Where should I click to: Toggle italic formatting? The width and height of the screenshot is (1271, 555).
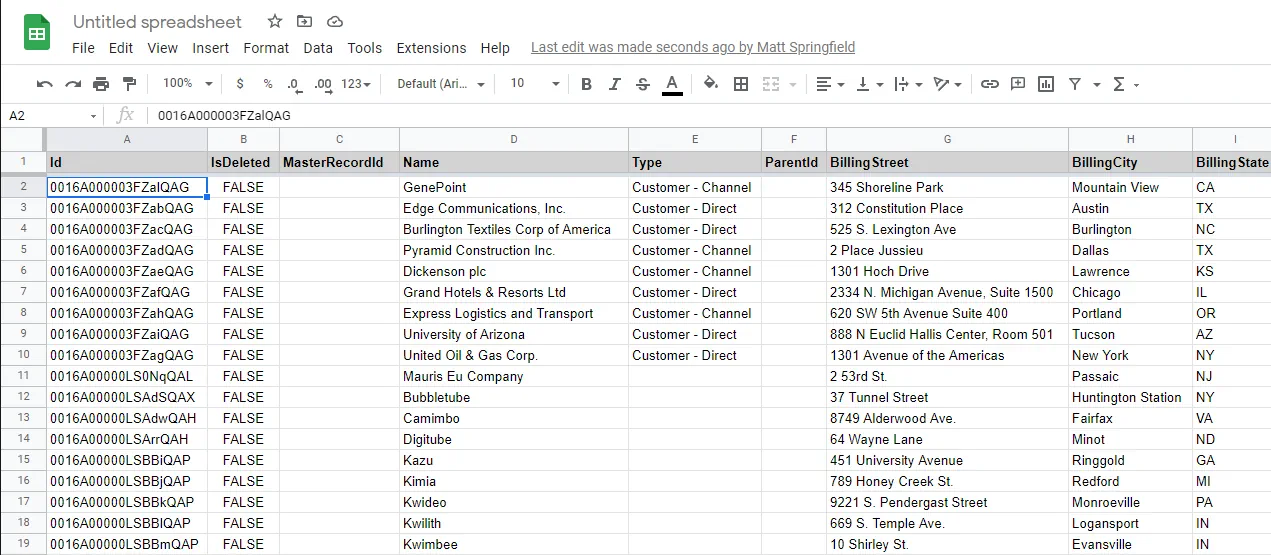614,84
